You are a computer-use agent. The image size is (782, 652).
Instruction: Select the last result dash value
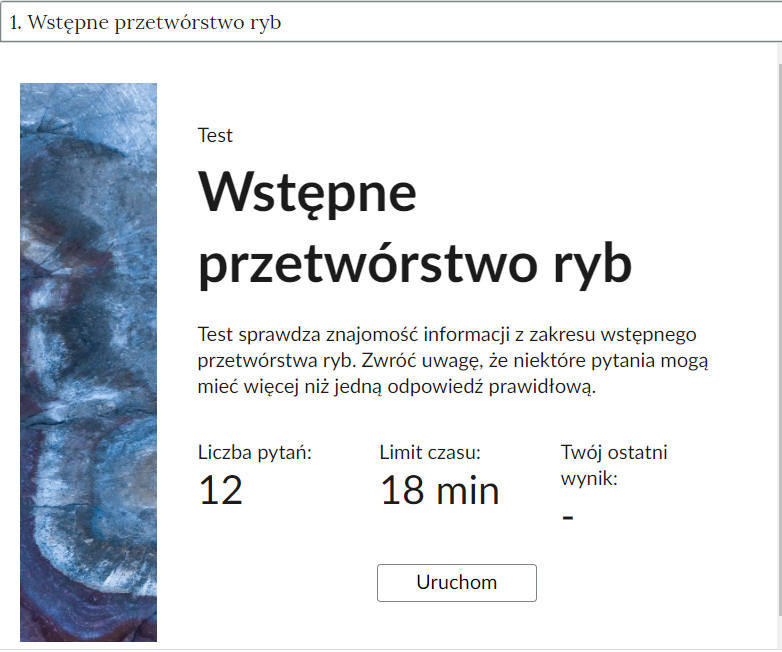(x=568, y=517)
